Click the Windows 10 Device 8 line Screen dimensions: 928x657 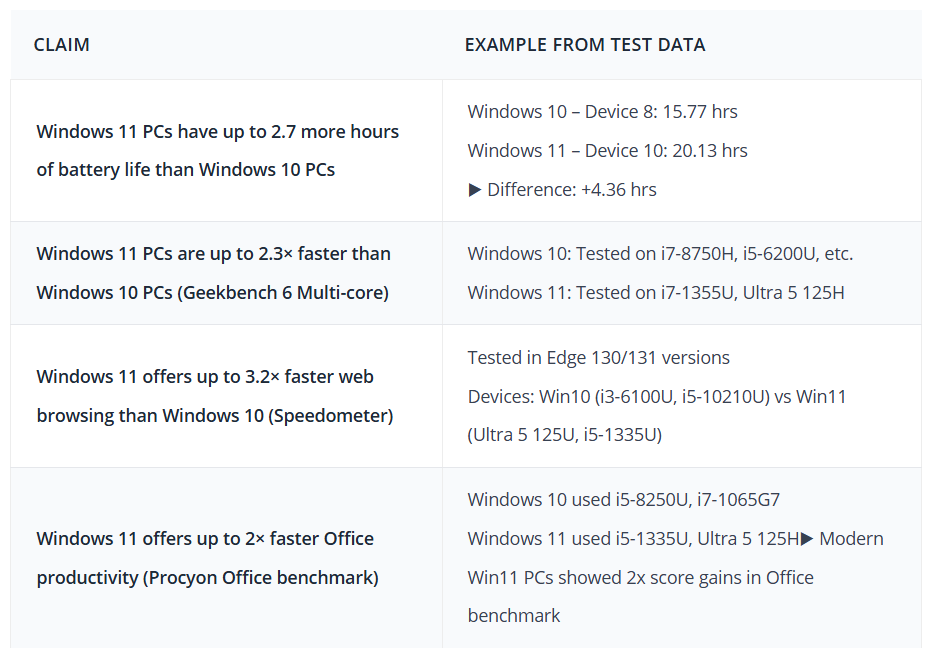coord(602,112)
